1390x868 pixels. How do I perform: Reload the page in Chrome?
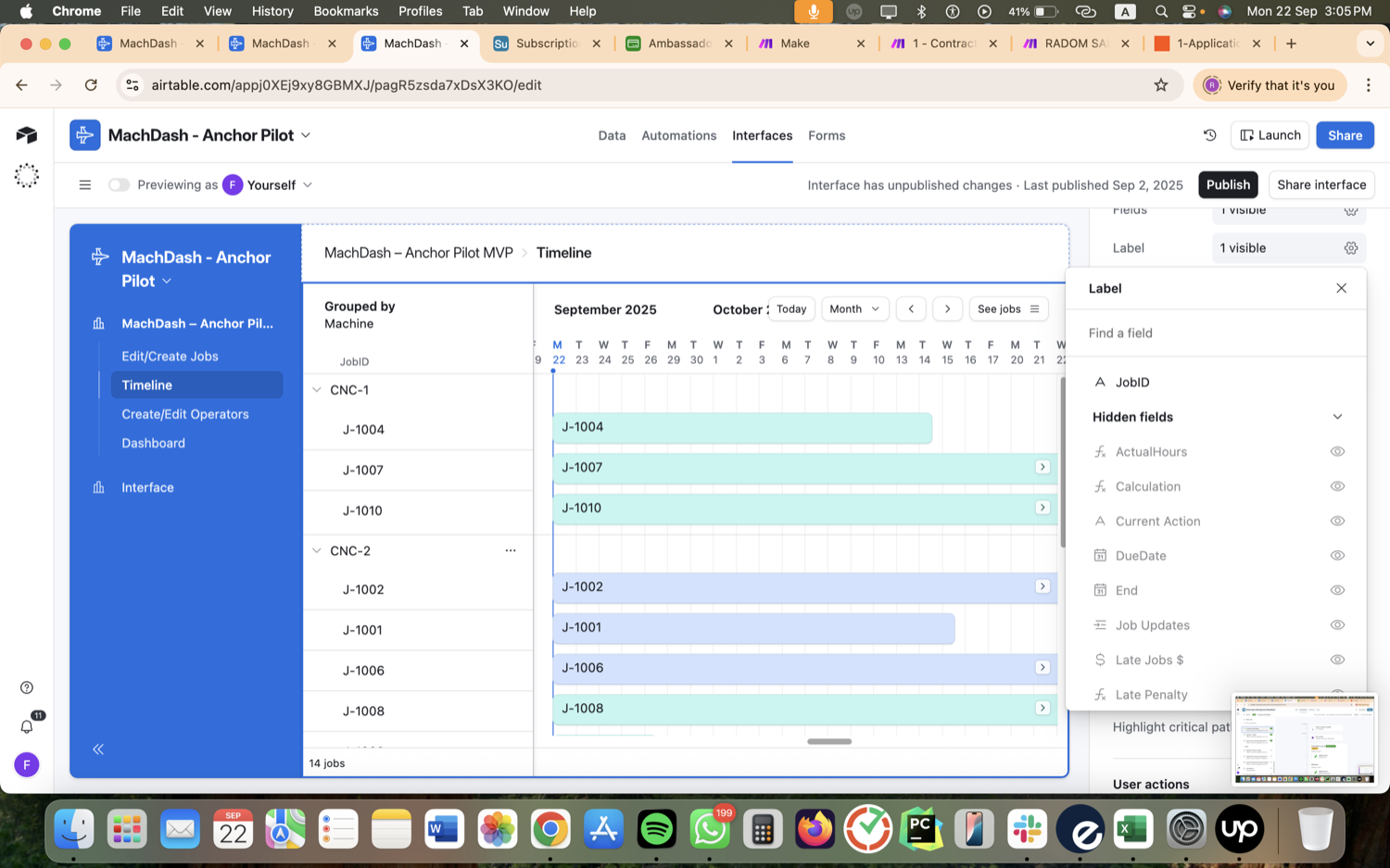(91, 85)
